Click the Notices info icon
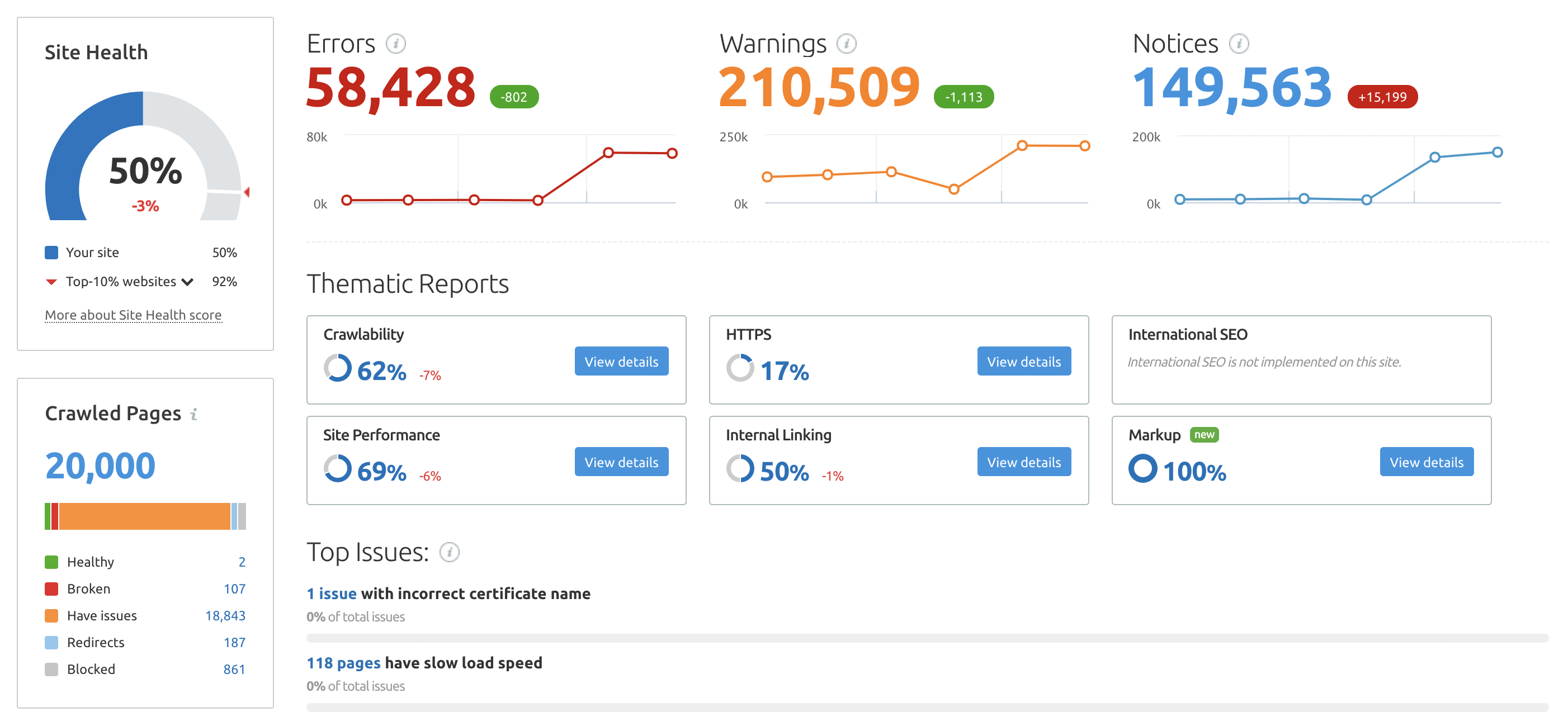 tap(1239, 44)
